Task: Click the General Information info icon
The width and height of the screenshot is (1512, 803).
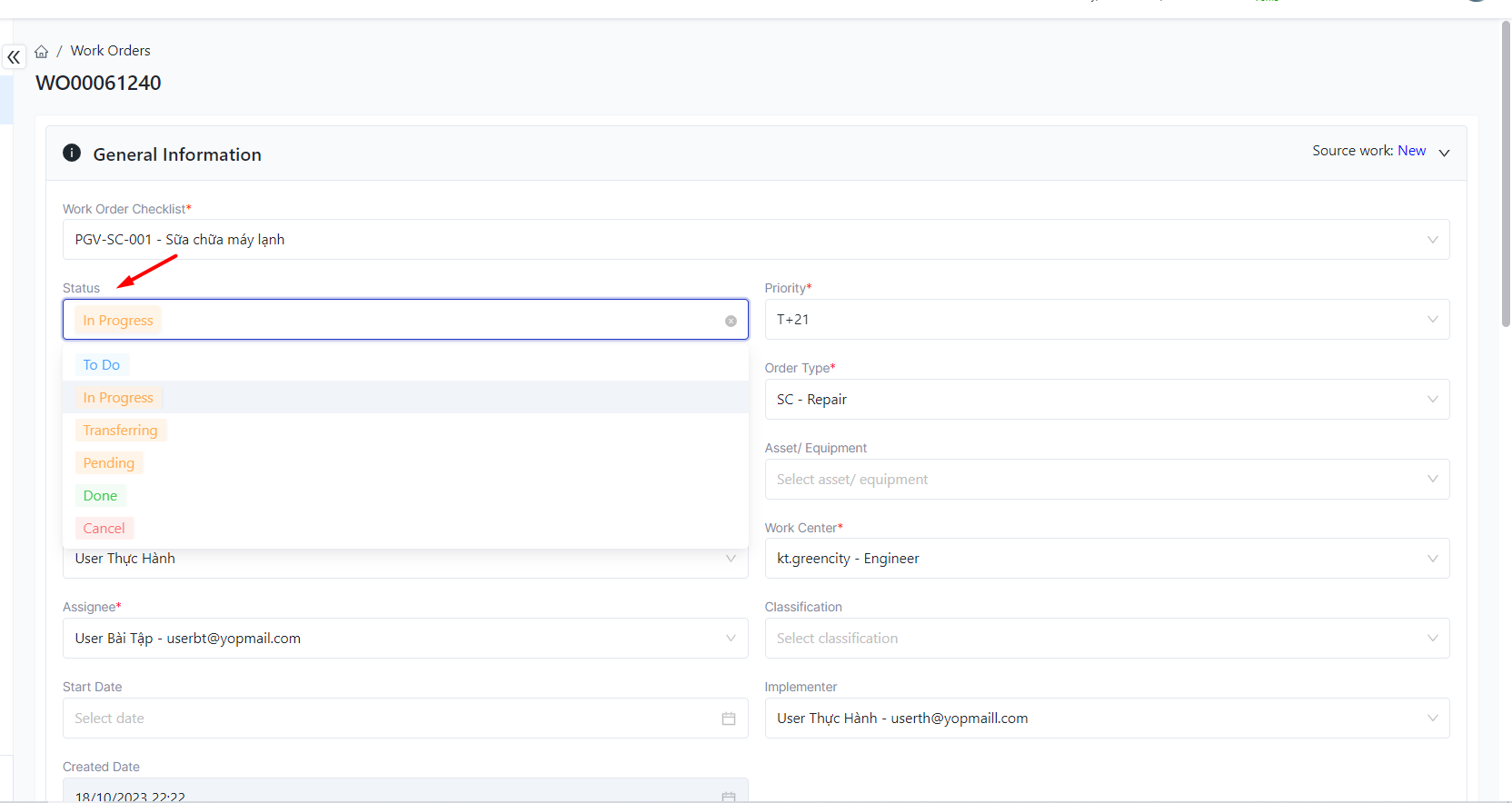Action: [x=72, y=154]
